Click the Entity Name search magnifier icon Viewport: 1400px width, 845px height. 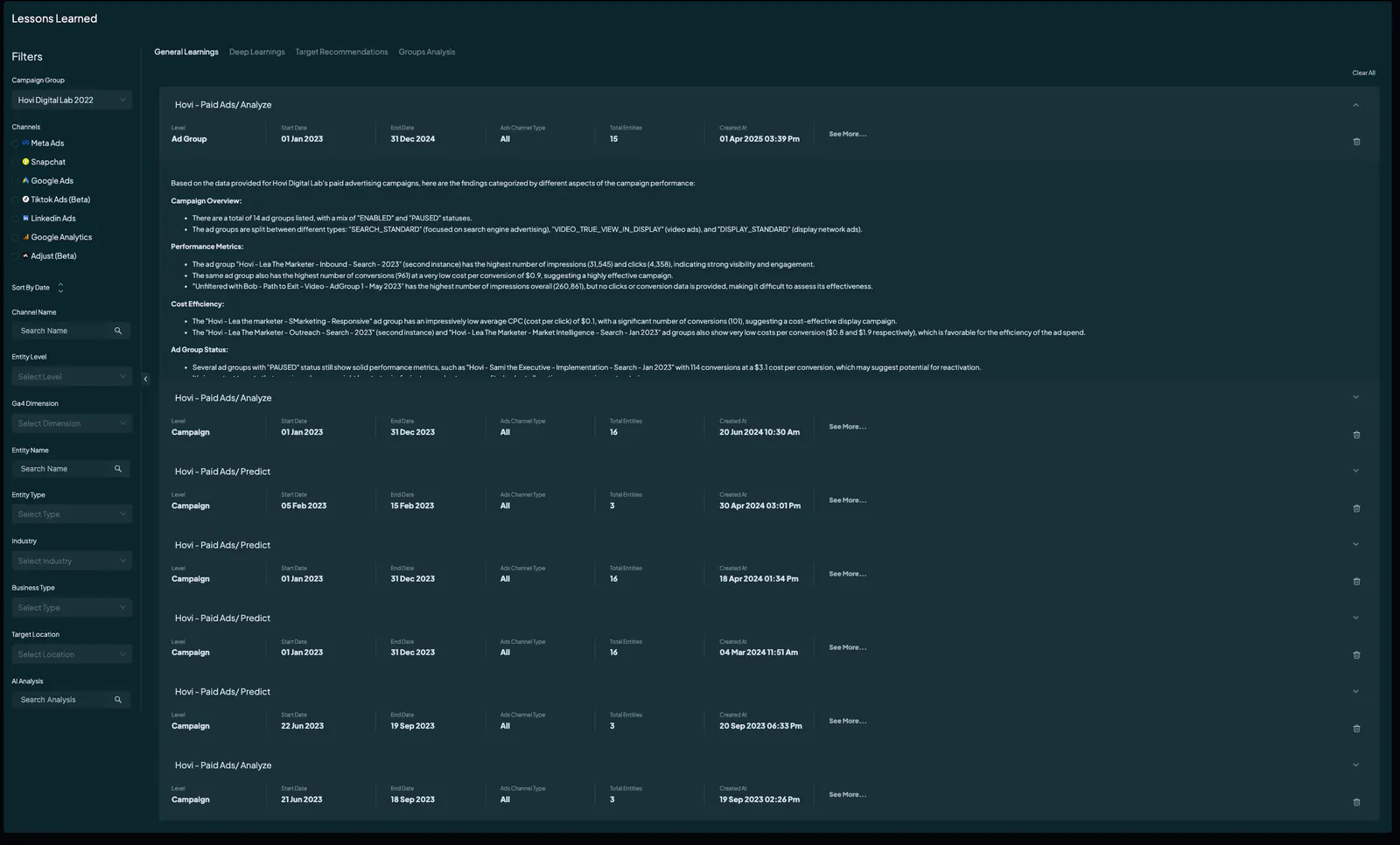[118, 469]
